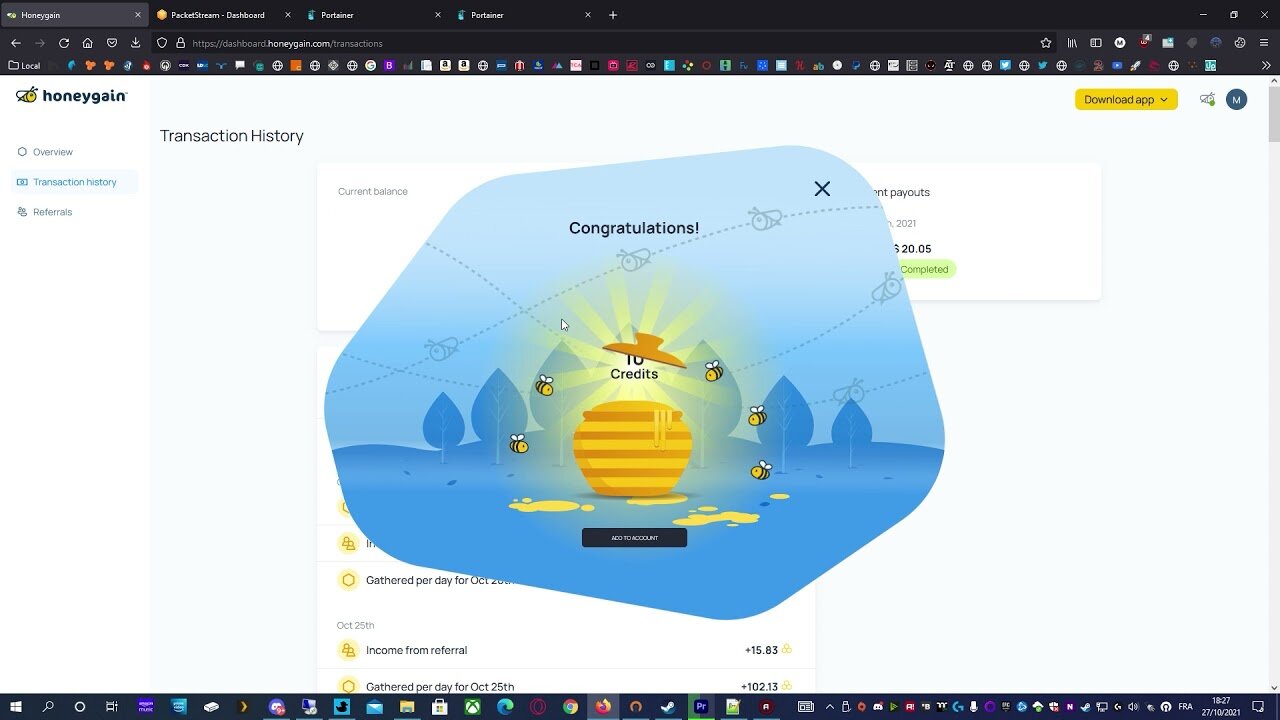This screenshot has height=720, width=1280.
Task: Switch to the first Portainer tab
Action: (372, 15)
